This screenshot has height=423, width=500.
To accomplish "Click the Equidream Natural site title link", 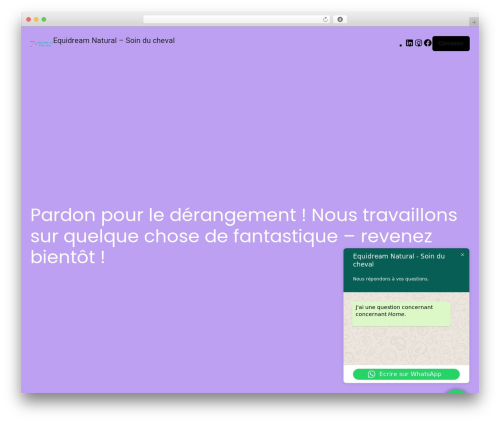I will (x=114, y=40).
